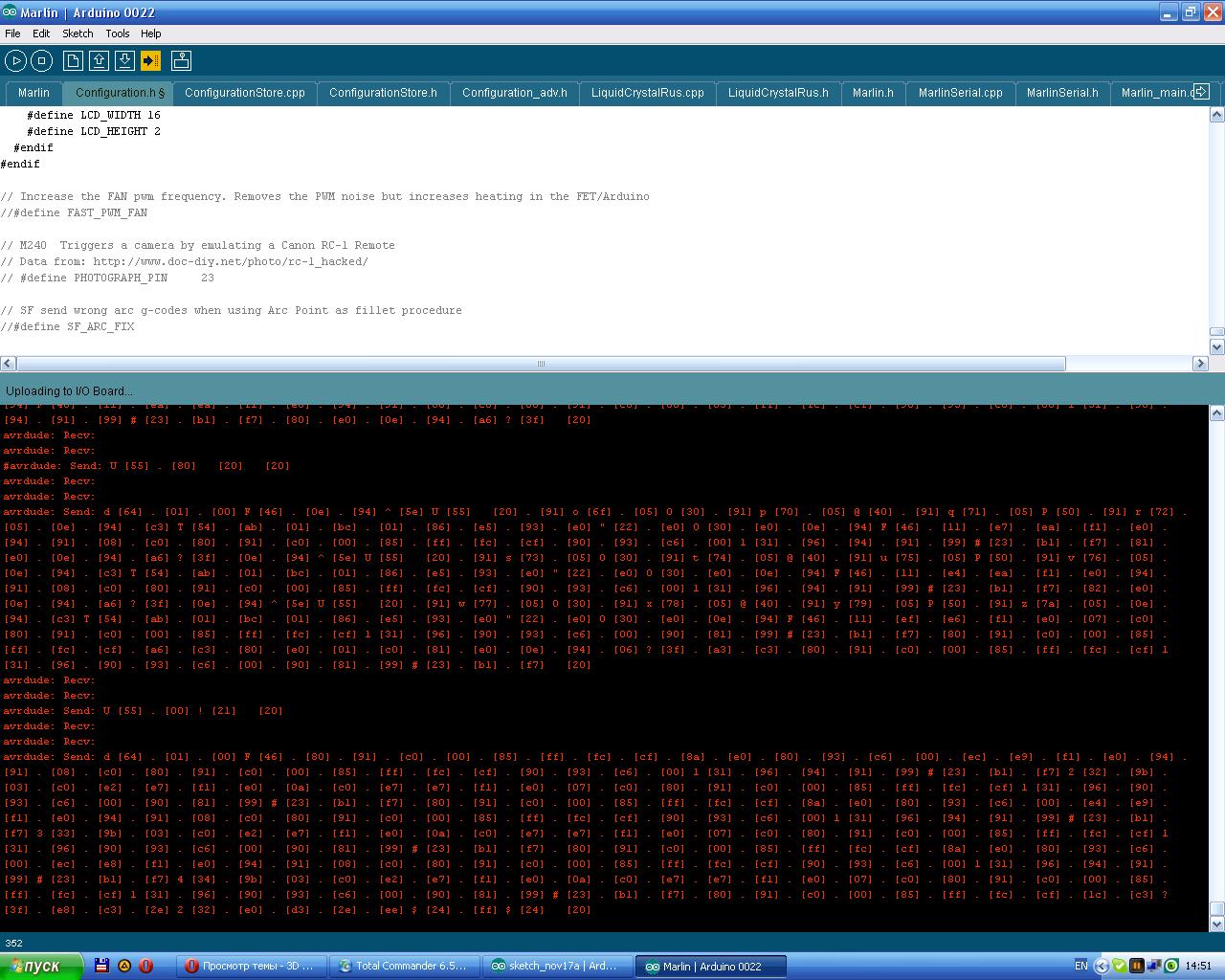The image size is (1225, 980).
Task: Click the highlighted Upload toolbar icon
Action: [151, 61]
